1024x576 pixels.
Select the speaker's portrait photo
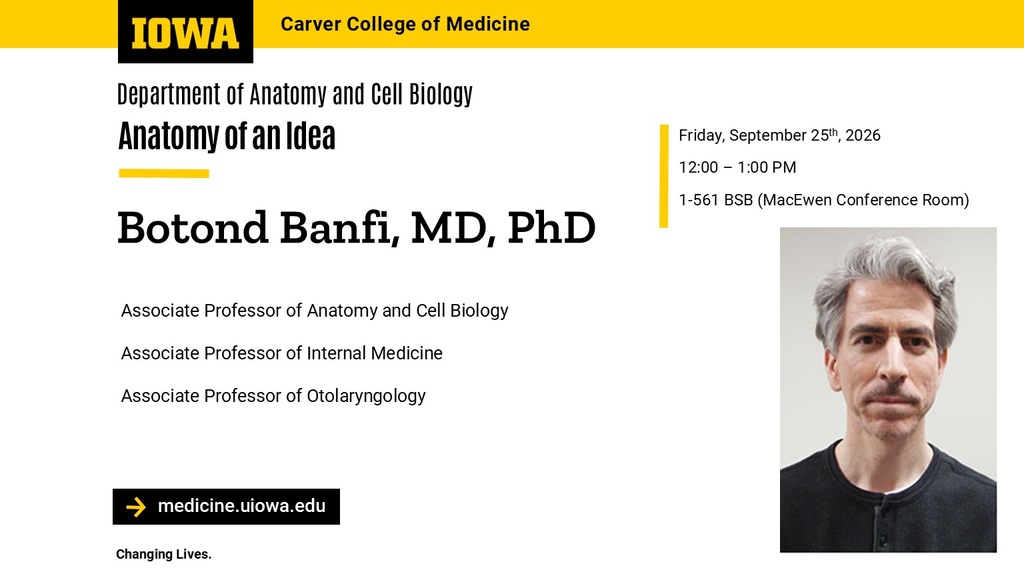(x=888, y=390)
